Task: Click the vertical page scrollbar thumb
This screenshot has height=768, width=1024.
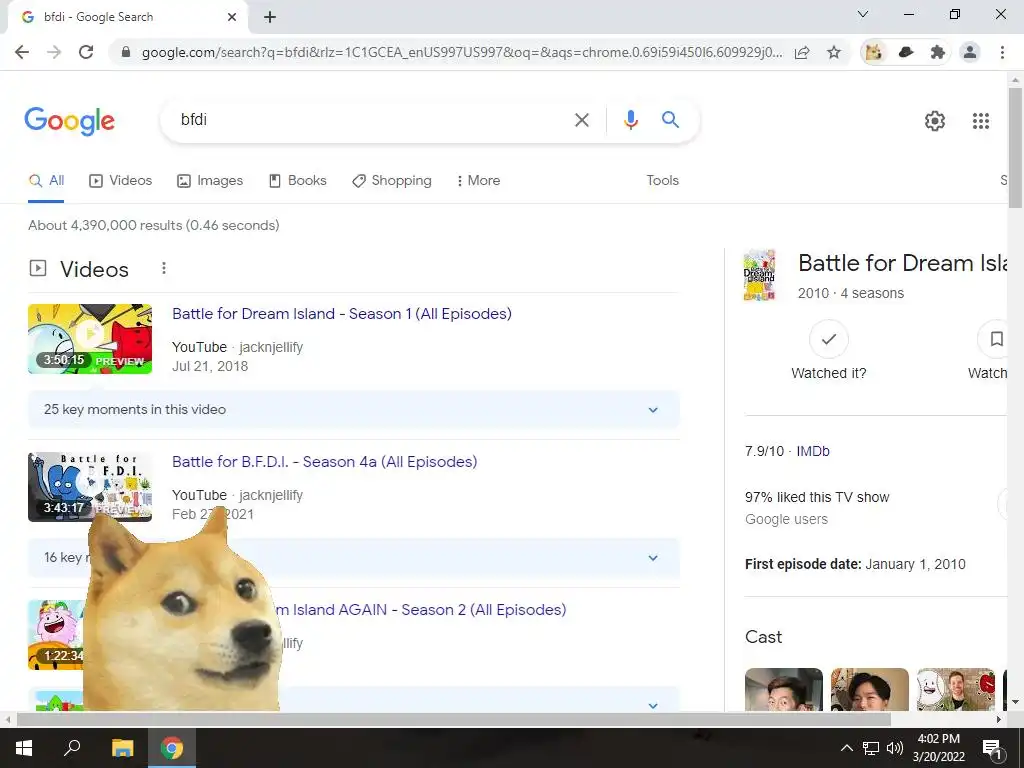Action: point(1016,149)
